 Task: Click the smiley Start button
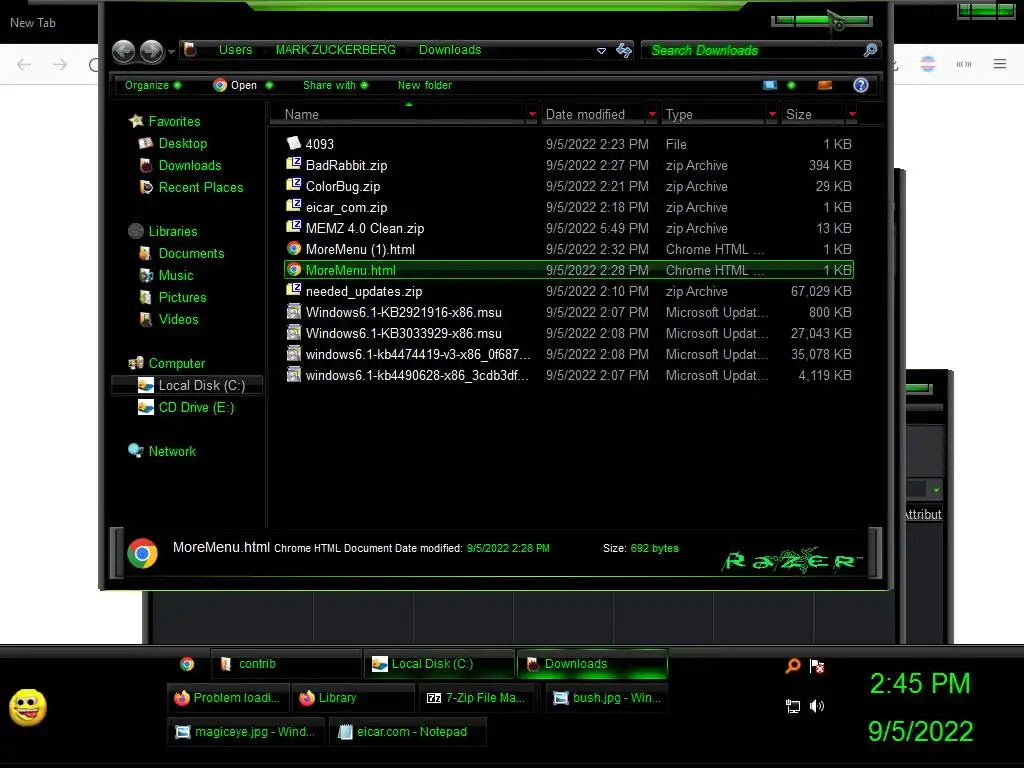pyautogui.click(x=28, y=707)
